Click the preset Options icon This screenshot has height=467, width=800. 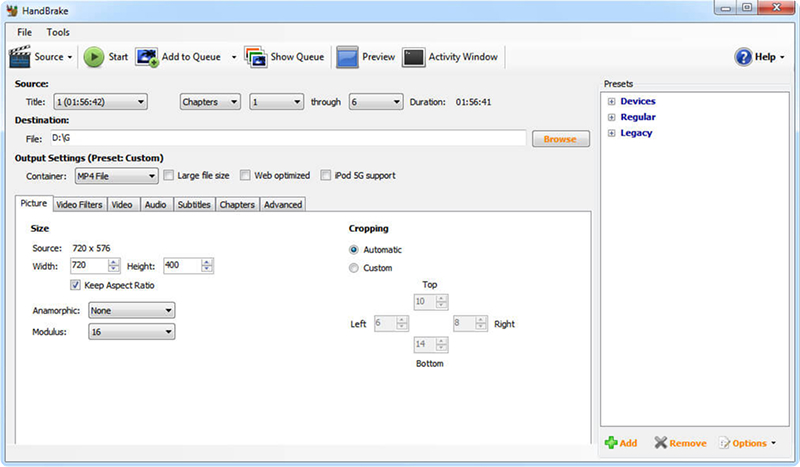click(x=724, y=443)
